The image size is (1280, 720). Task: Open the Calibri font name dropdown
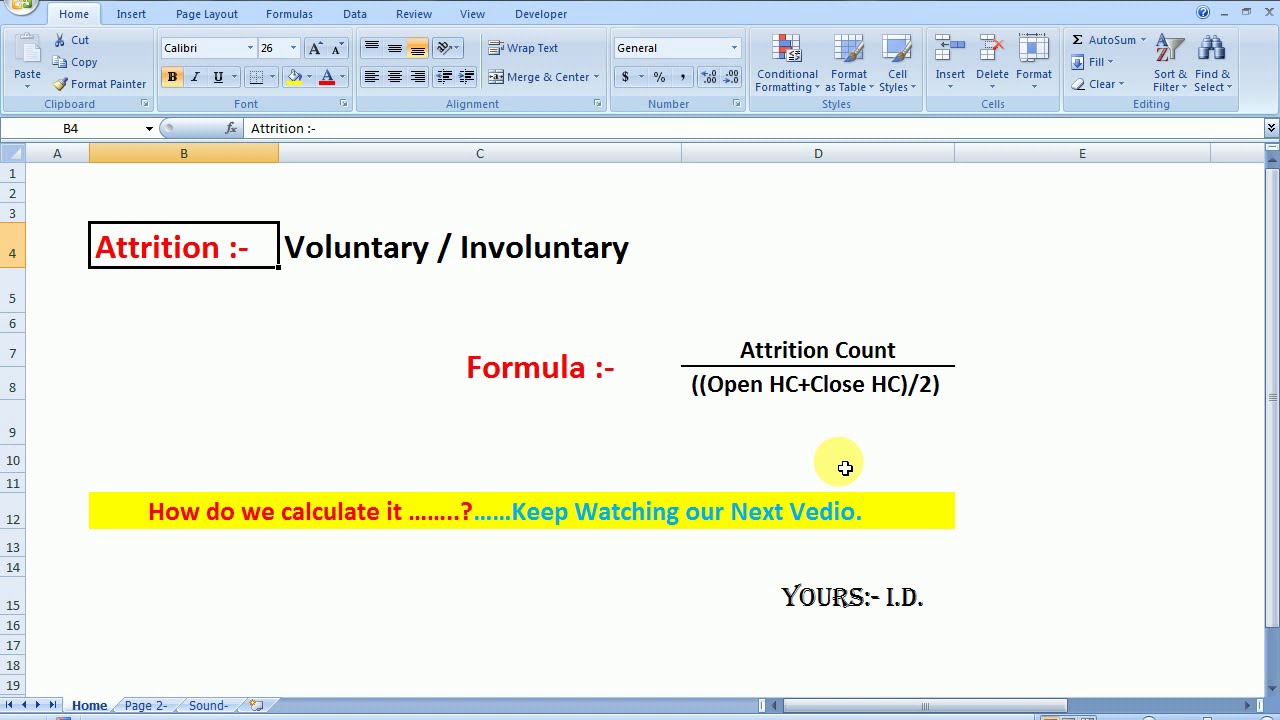(x=250, y=48)
